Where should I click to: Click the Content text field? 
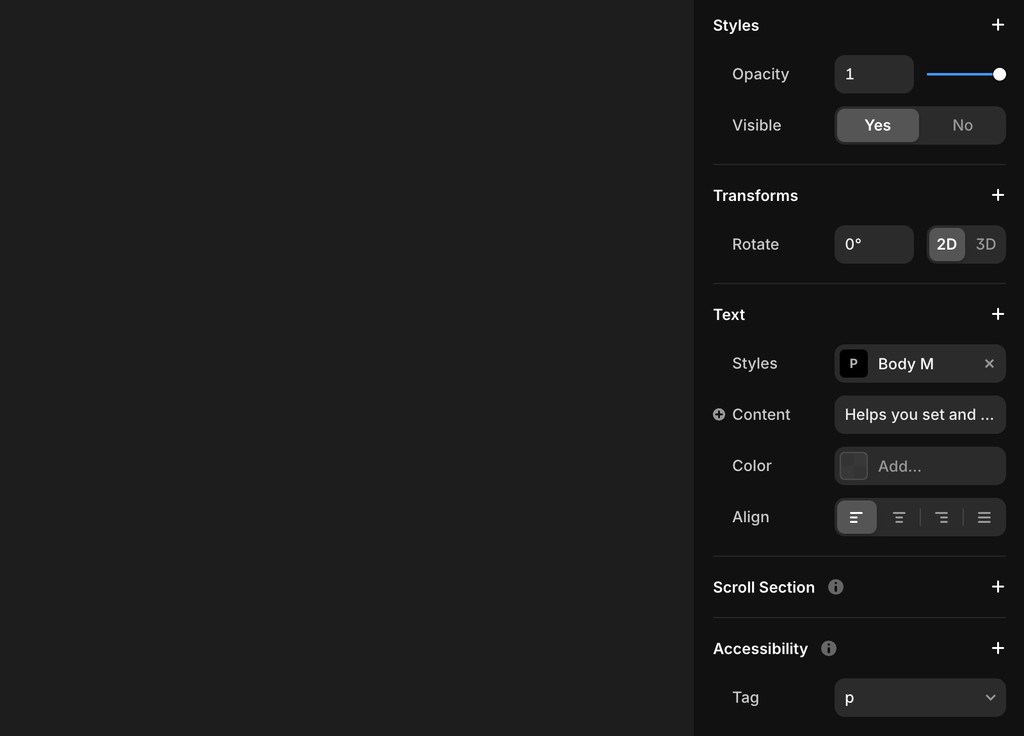pyautogui.click(x=918, y=414)
